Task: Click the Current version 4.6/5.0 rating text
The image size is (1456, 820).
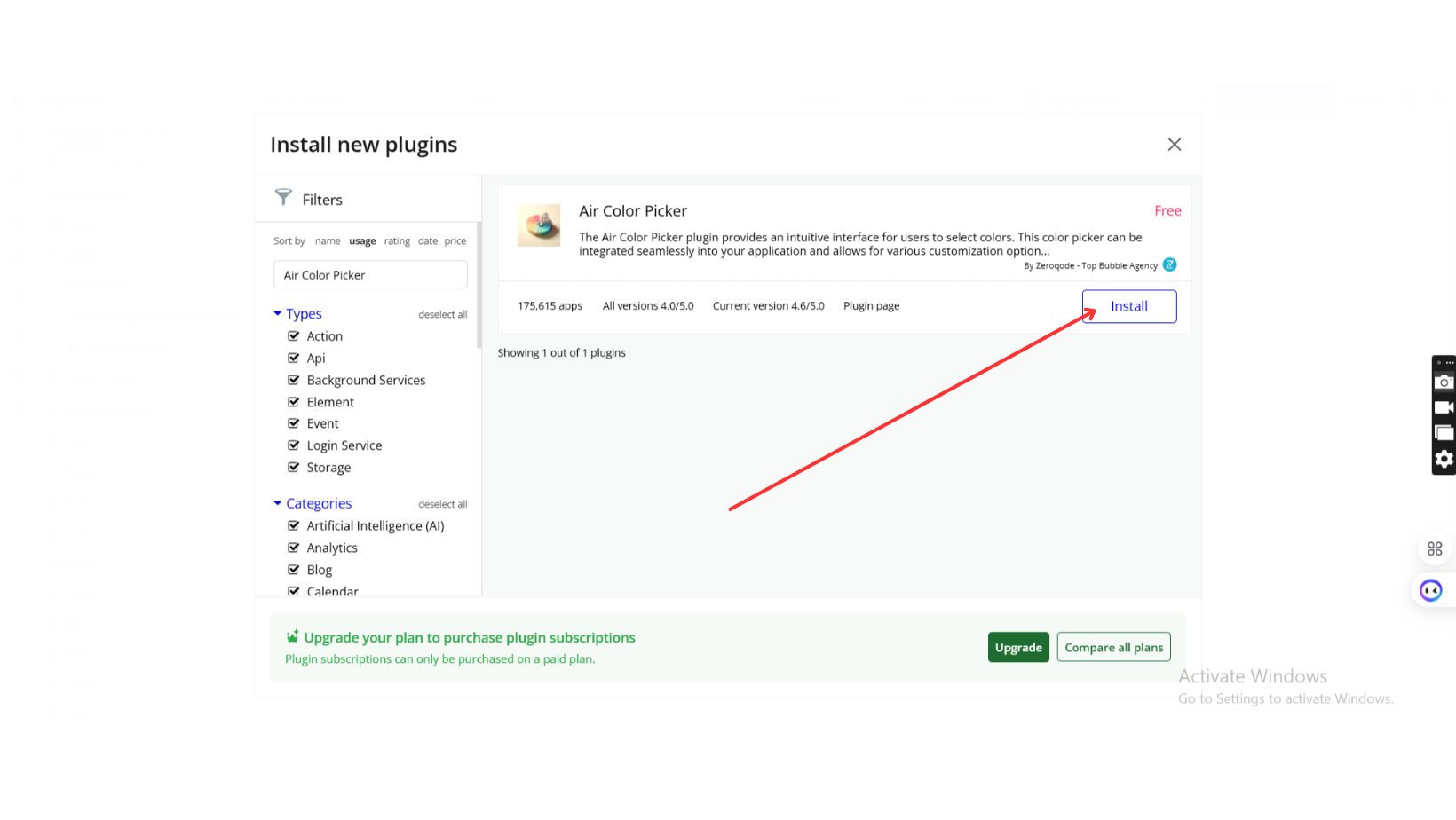Action: [768, 306]
